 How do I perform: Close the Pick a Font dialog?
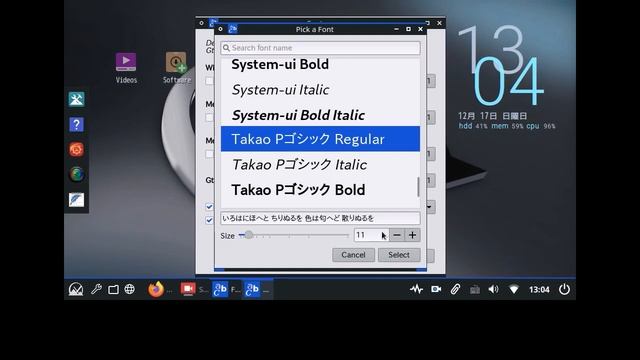coord(420,29)
